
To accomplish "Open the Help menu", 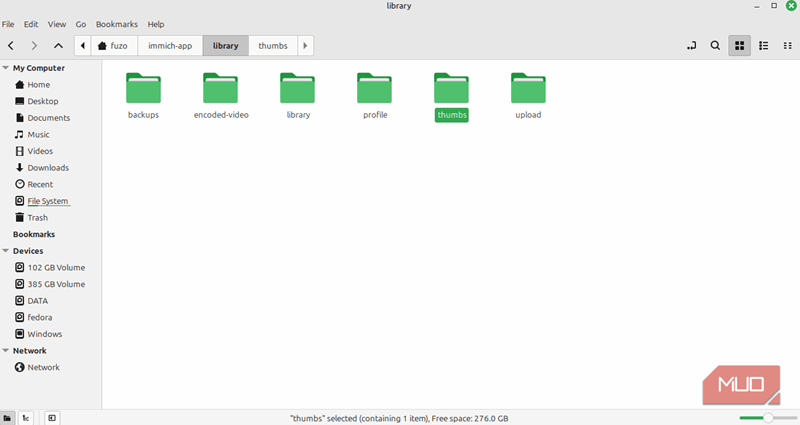I will (x=156, y=24).
